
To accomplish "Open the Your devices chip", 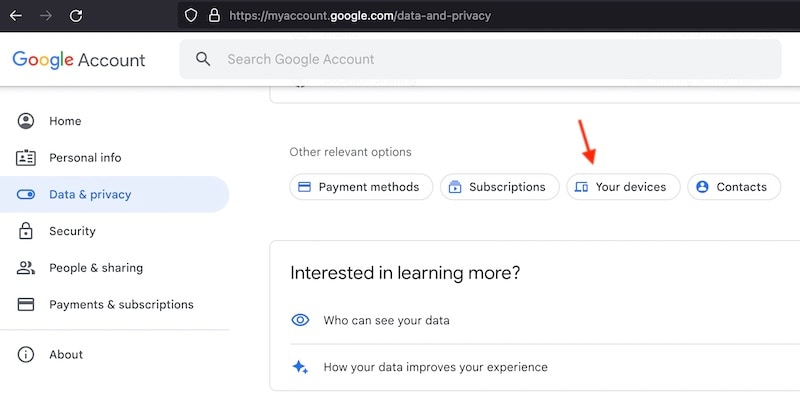I will (623, 187).
